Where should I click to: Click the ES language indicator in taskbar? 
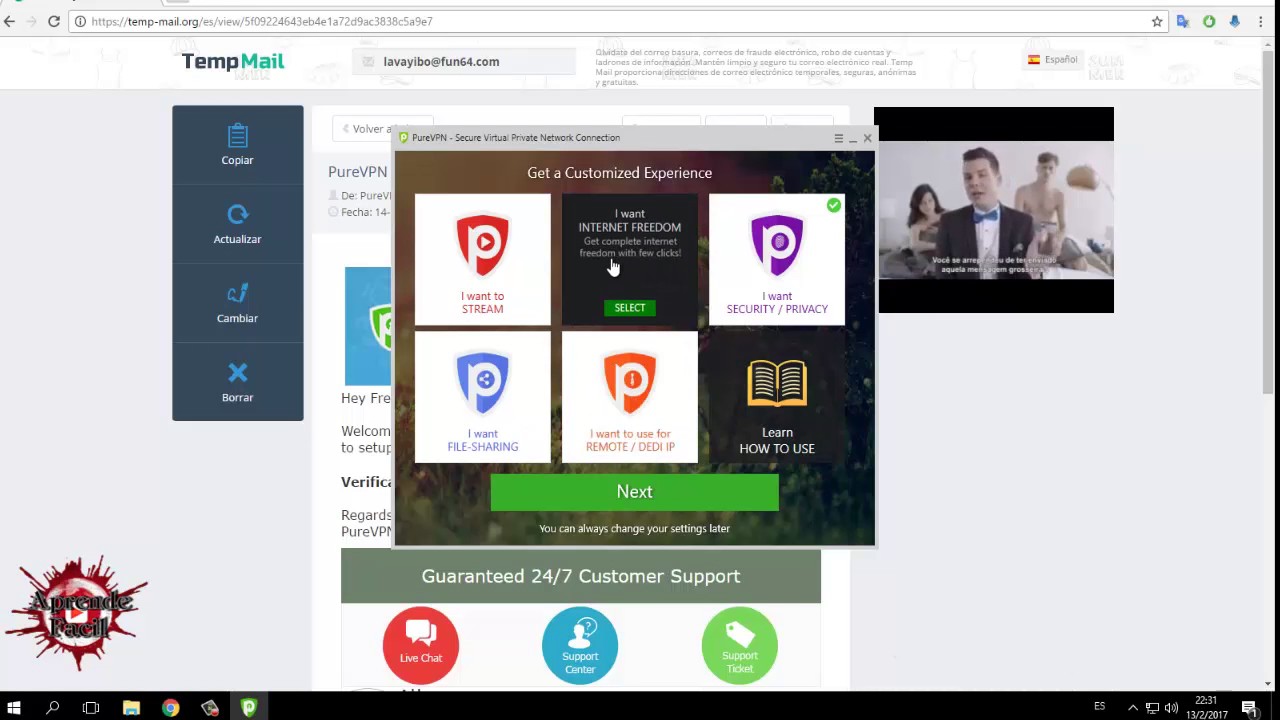(x=1099, y=706)
